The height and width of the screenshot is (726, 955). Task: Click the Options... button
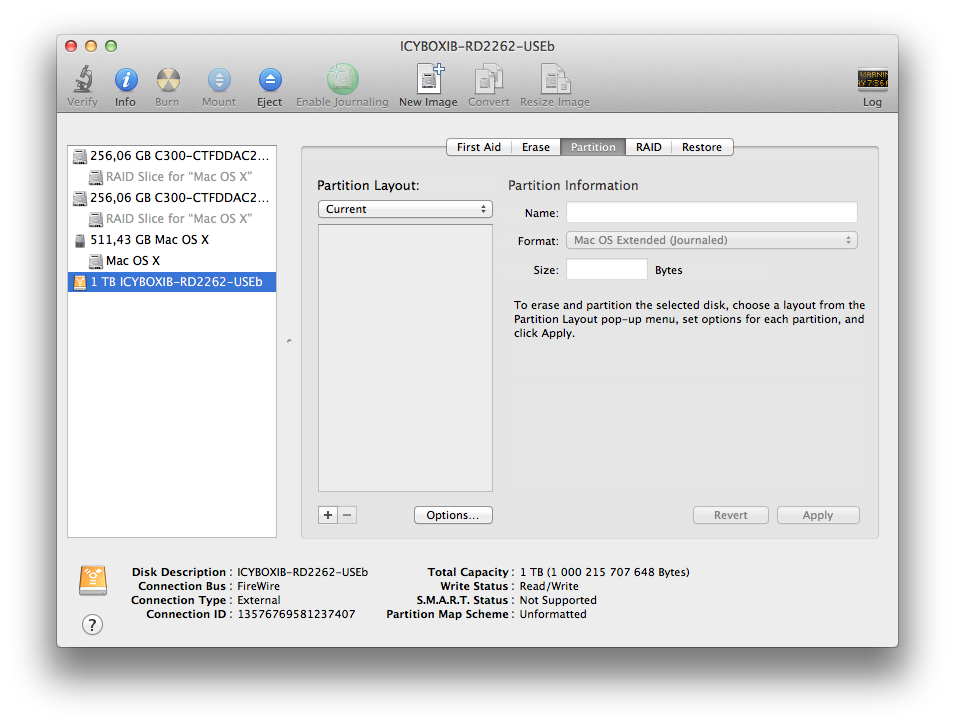coord(453,515)
